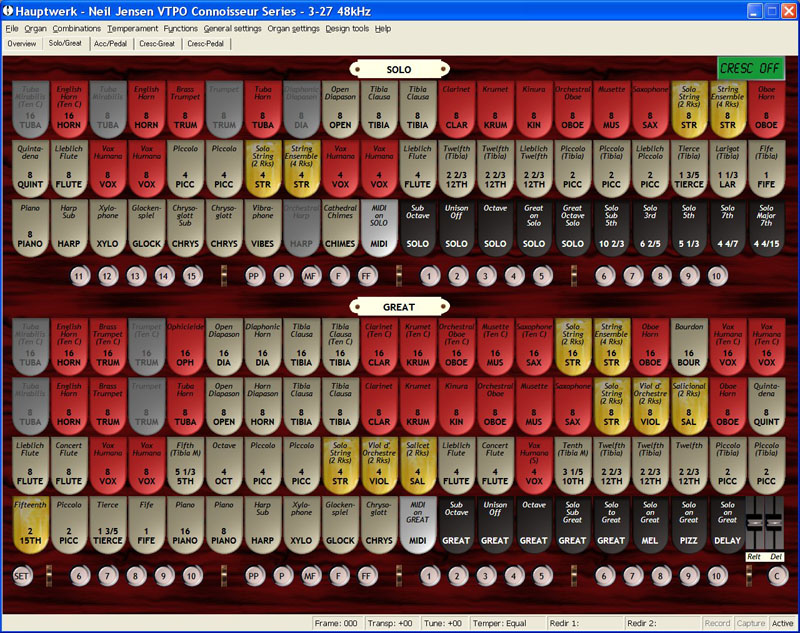Enable the Solo Saxophone 8 SAX stop
Screen dimensions: 800x633
tap(650, 109)
